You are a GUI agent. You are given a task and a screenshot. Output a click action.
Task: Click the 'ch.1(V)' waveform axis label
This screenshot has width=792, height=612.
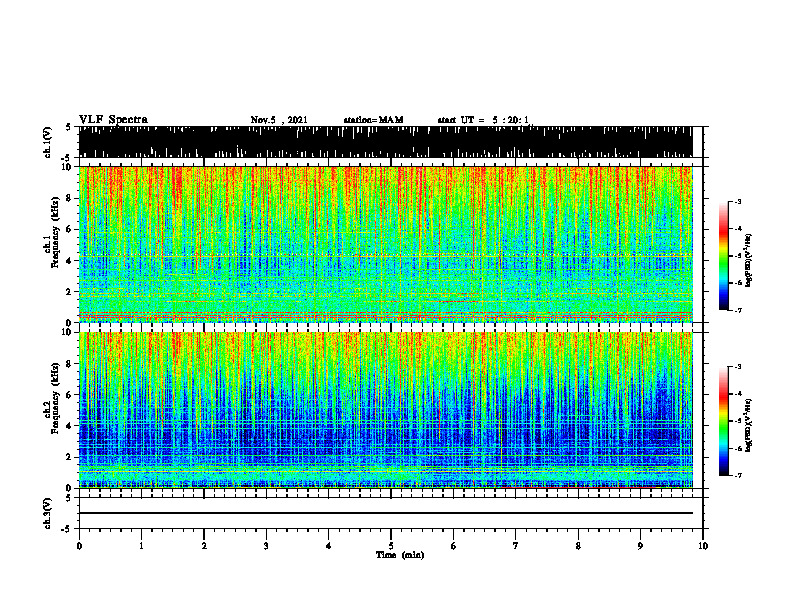pyautogui.click(x=47, y=142)
